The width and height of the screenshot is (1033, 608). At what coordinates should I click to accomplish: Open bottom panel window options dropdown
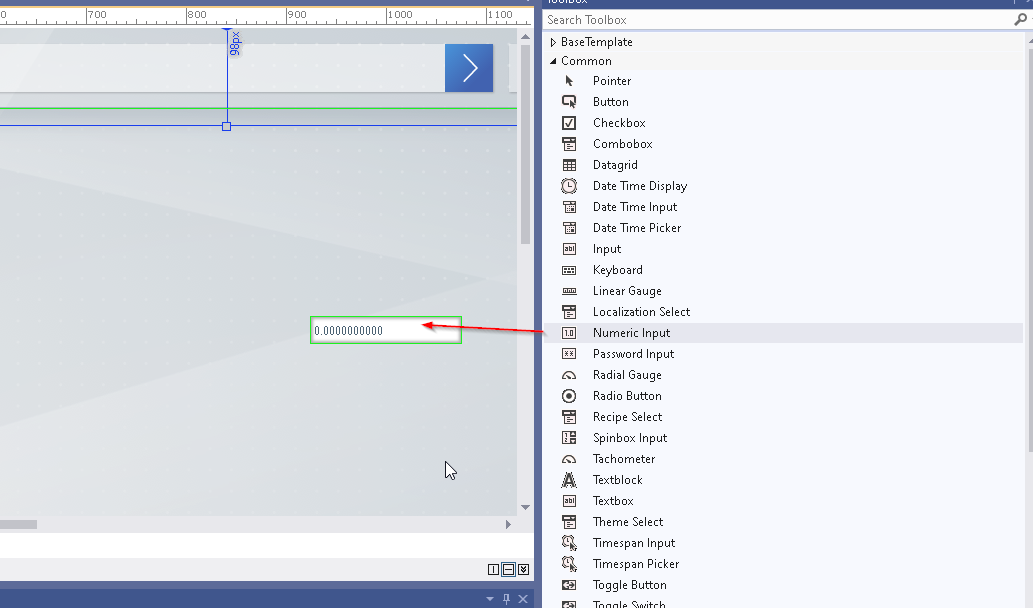click(x=489, y=599)
